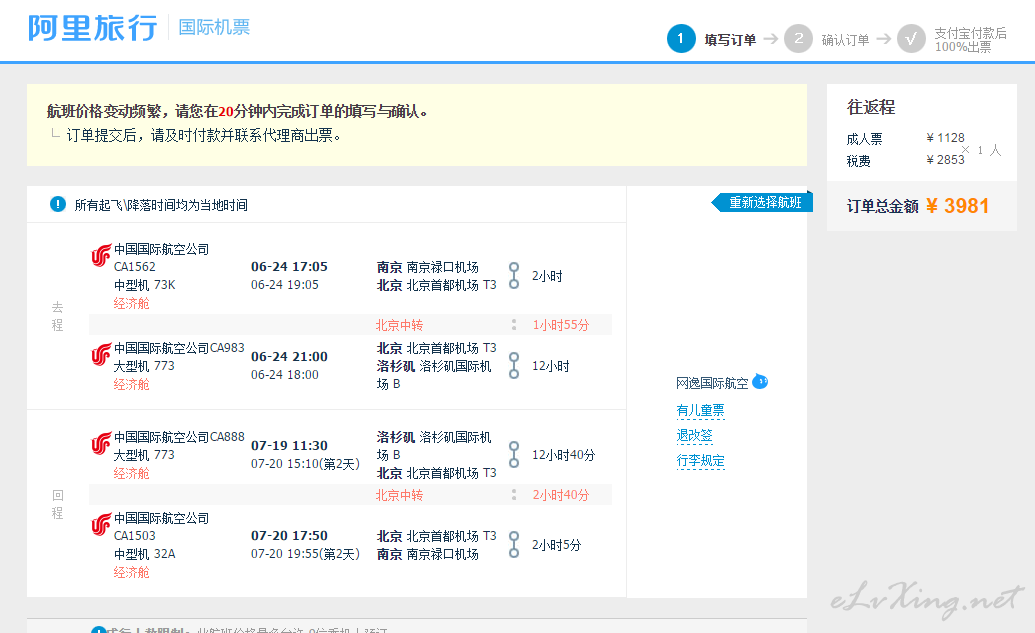Click departure time 07-19 11:30

289,446
